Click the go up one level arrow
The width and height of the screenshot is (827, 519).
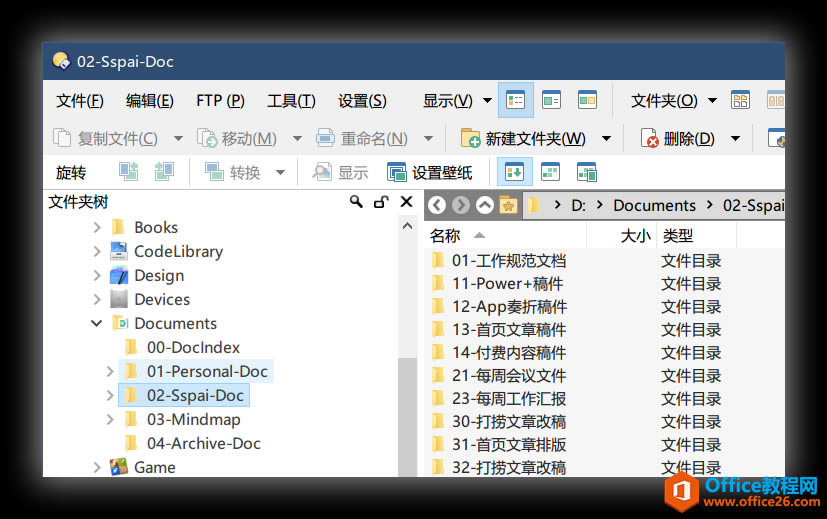pyautogui.click(x=485, y=205)
